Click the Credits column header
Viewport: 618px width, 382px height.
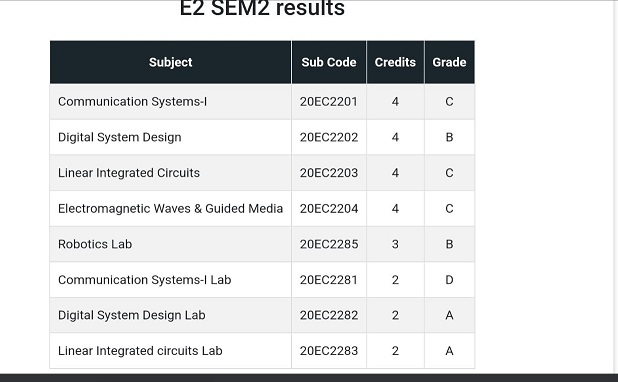[395, 62]
